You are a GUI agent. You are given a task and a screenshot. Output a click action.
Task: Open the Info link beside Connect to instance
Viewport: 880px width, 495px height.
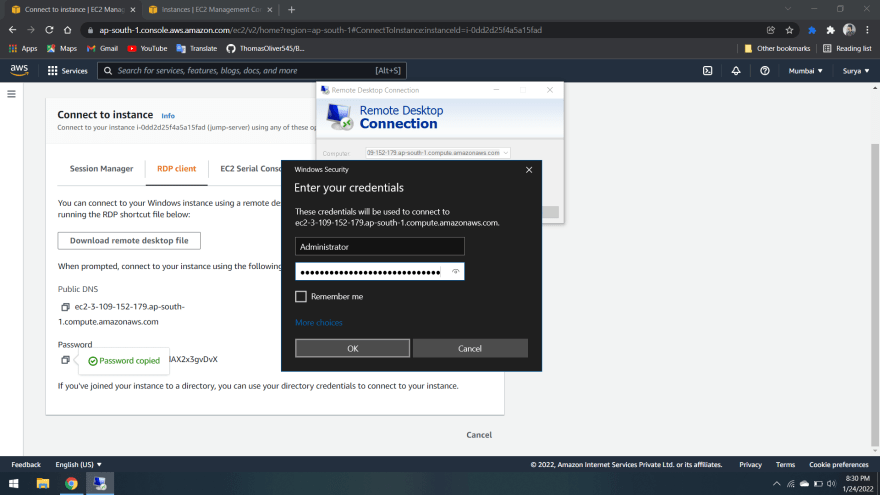point(168,116)
